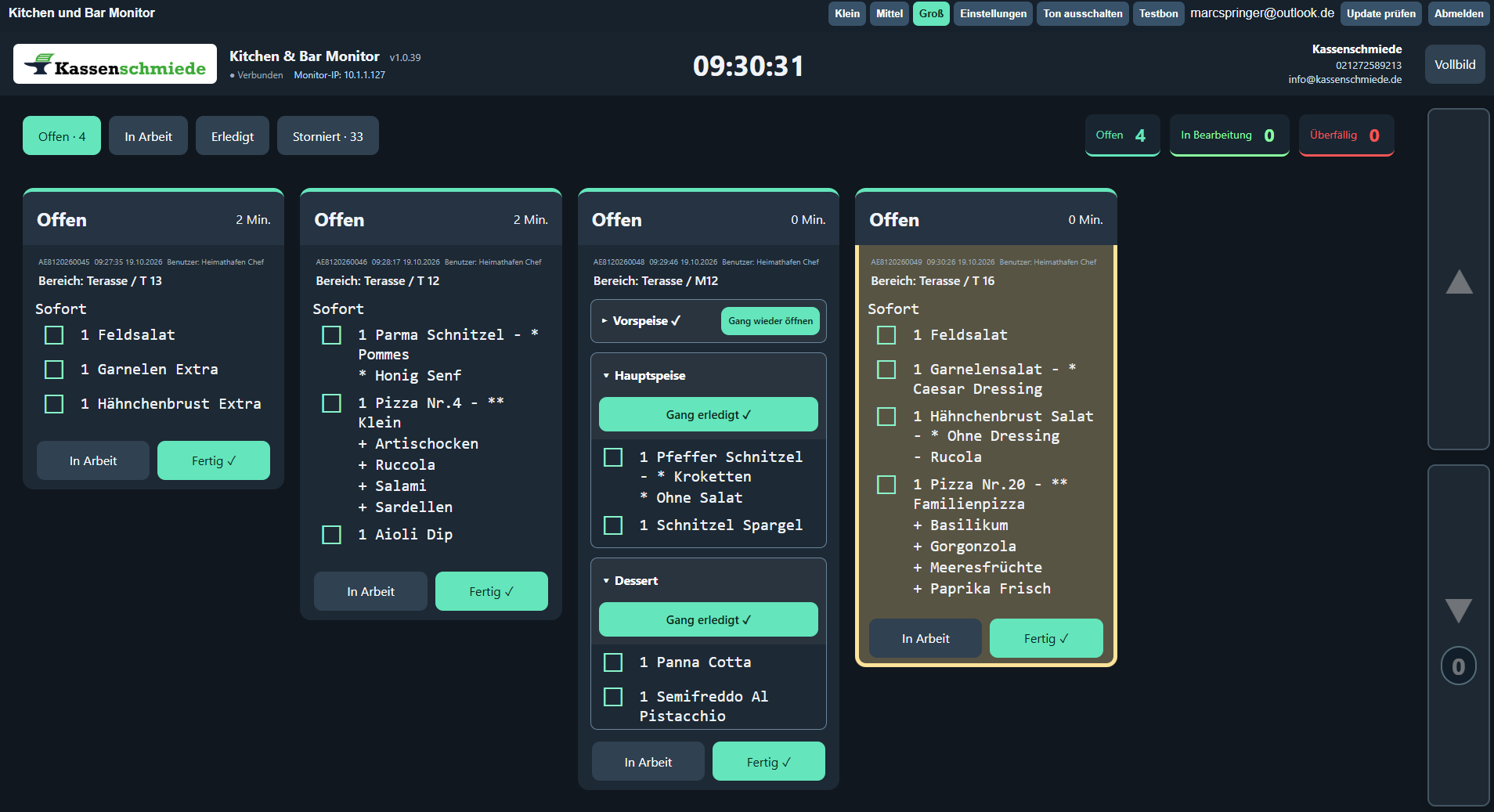
Task: Open the Storniert 33 tab
Action: point(328,136)
